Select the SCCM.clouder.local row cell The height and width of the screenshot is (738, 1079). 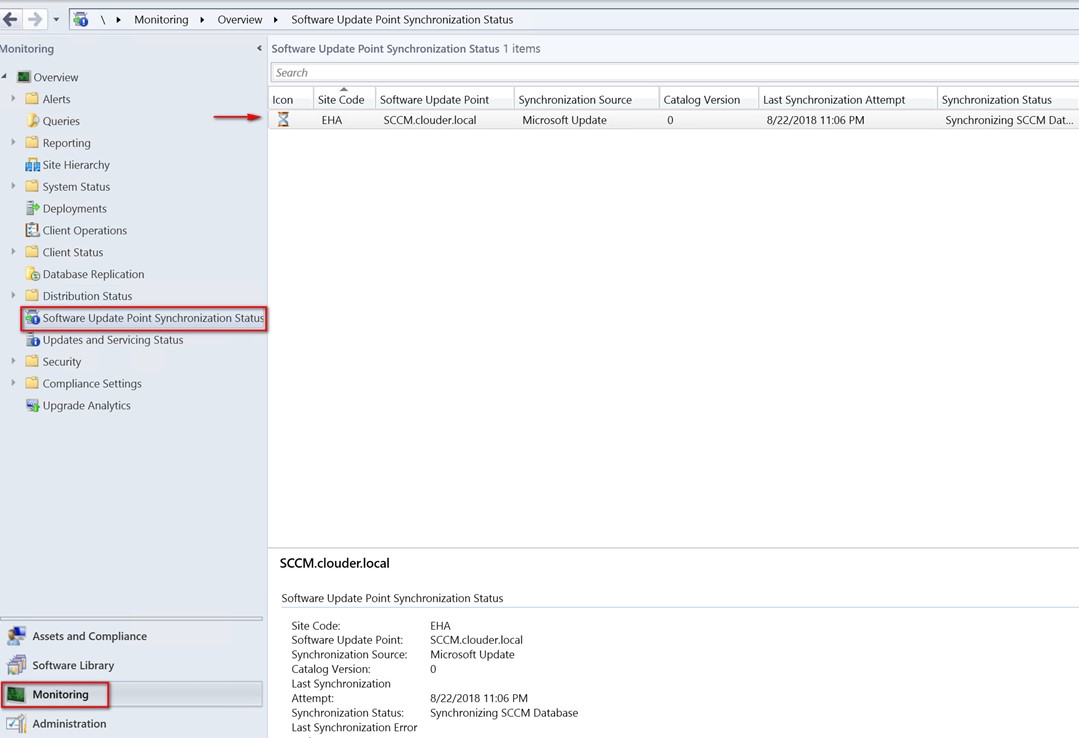429,120
